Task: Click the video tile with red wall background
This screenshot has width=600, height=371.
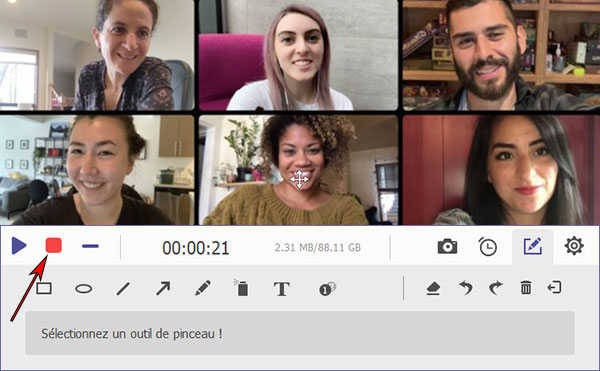Action: (501, 170)
